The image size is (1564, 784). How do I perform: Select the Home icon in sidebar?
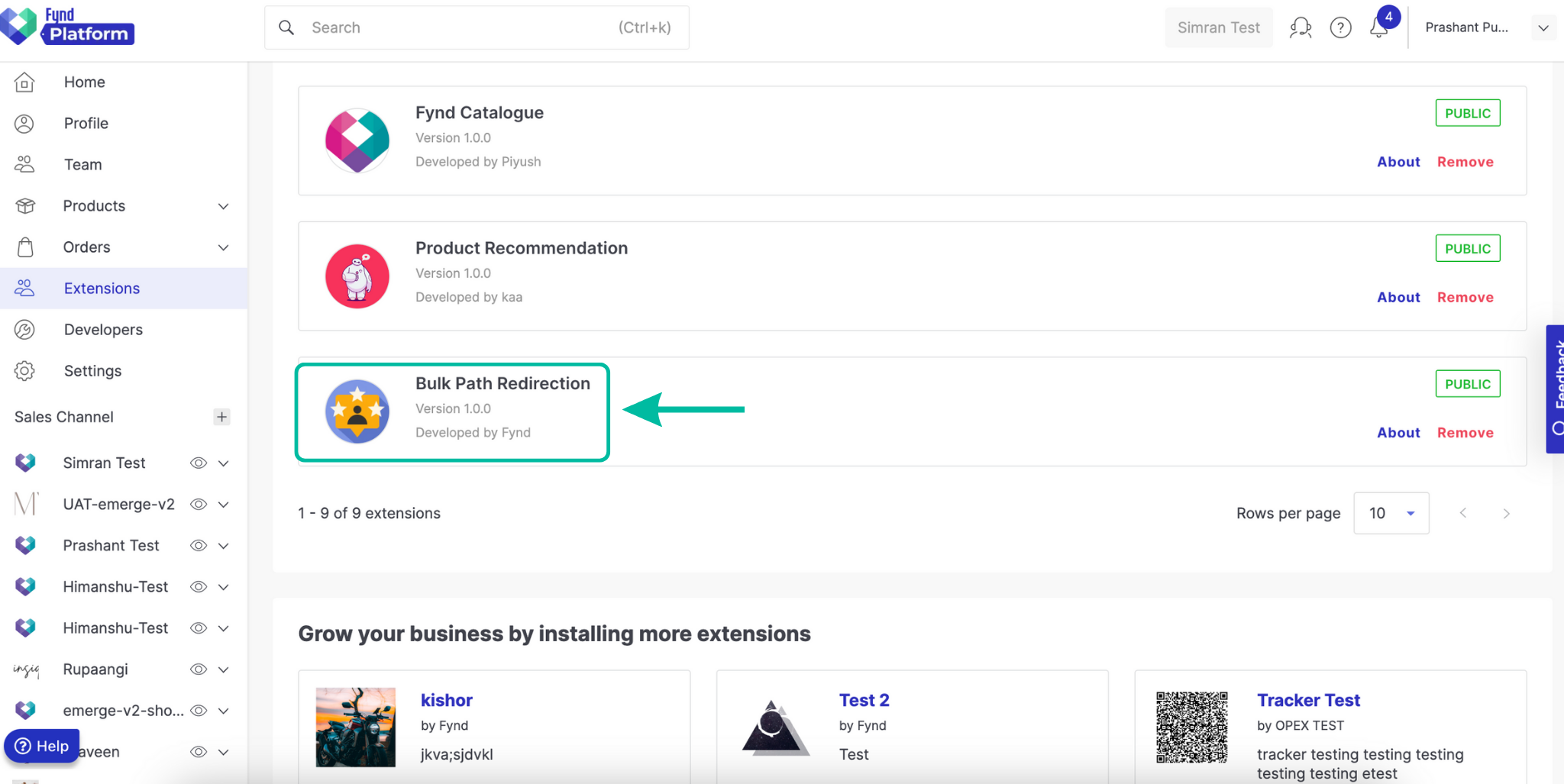pos(24,82)
